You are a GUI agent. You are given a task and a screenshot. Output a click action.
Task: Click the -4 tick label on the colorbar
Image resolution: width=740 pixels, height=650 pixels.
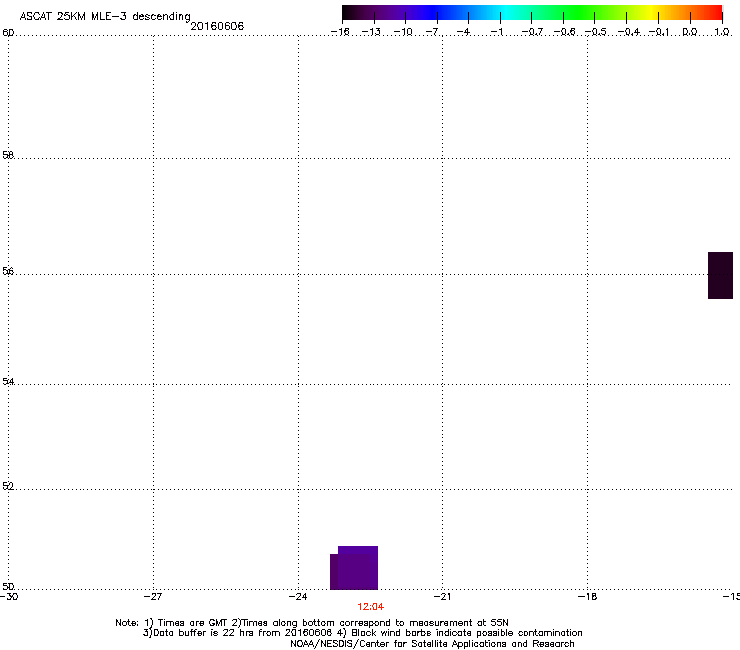(463, 32)
